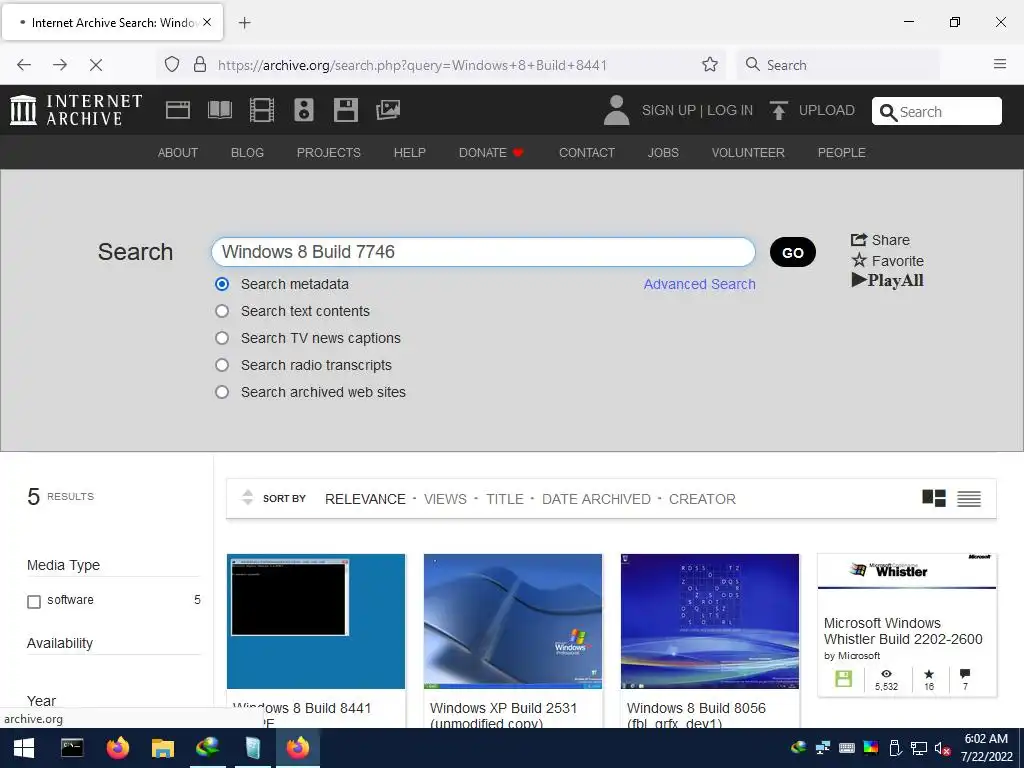Click the main search query field
1024x768 pixels.
(483, 252)
